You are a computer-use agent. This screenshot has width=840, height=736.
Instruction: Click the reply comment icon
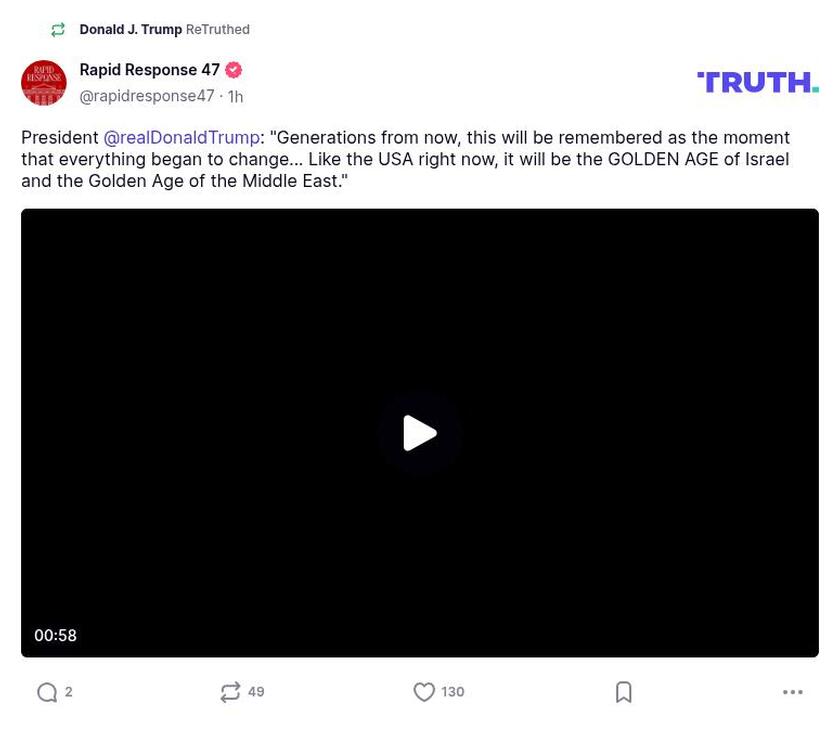point(46,691)
